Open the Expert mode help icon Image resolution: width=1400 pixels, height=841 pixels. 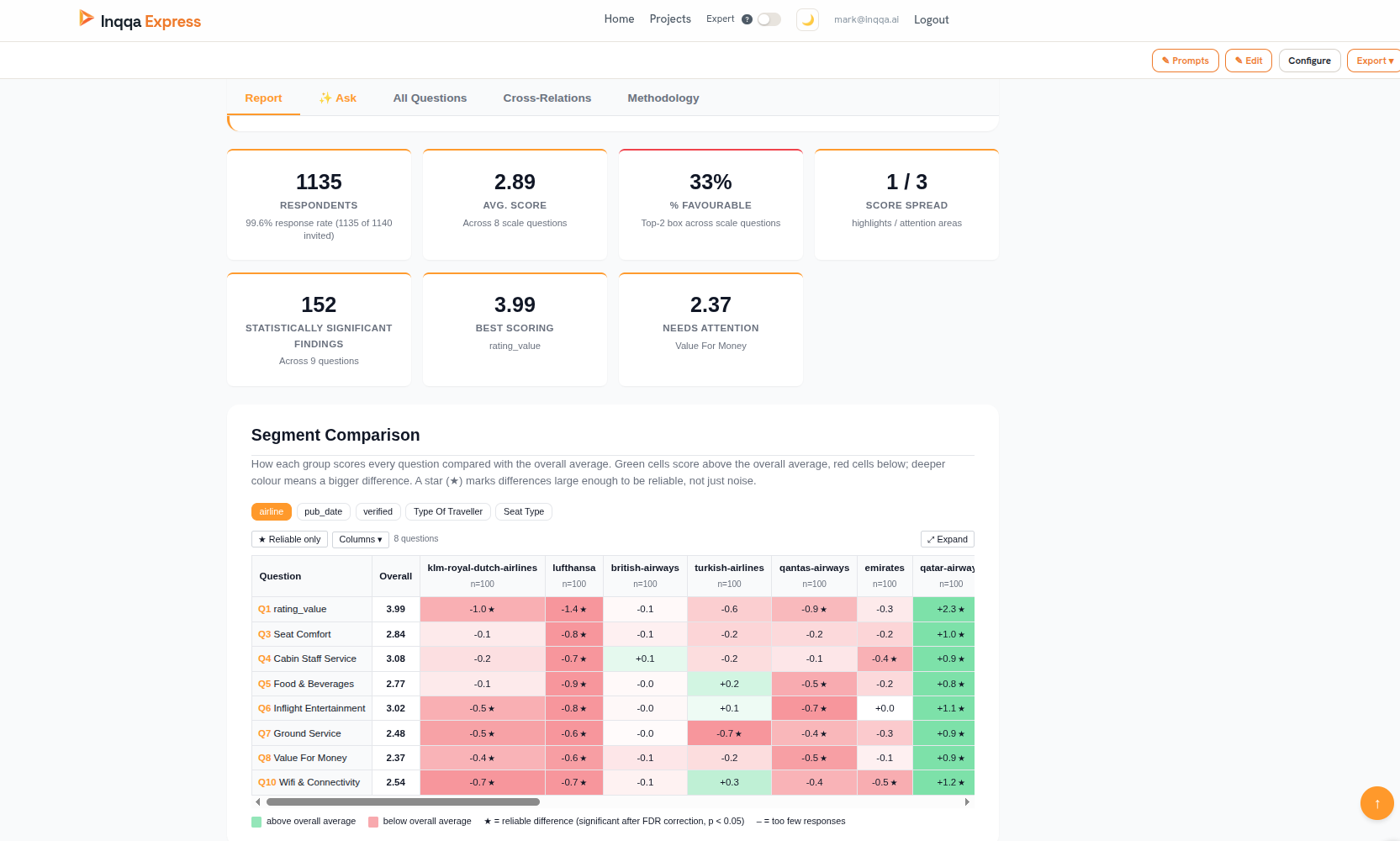tap(747, 19)
